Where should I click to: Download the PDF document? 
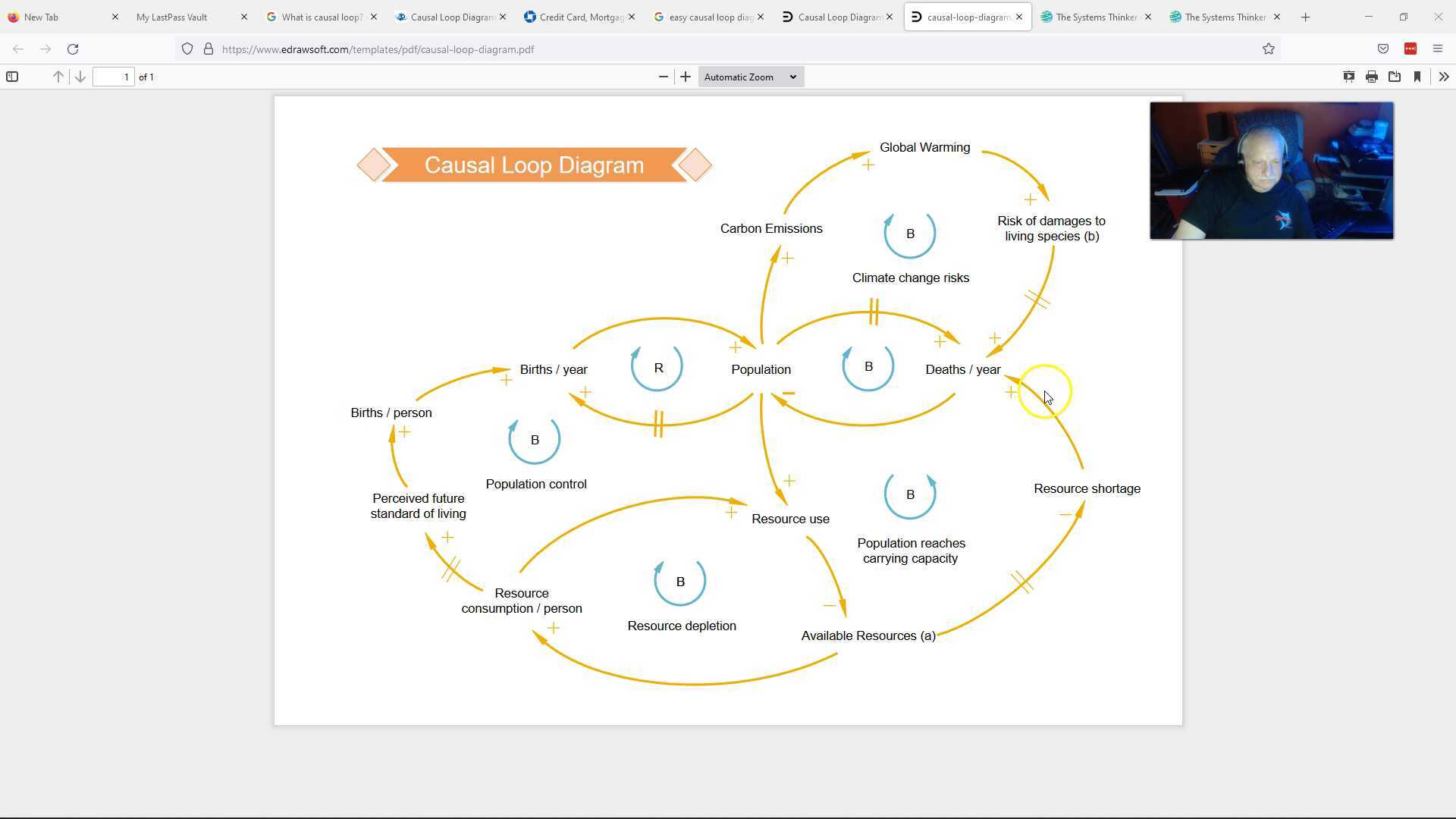(x=1395, y=77)
